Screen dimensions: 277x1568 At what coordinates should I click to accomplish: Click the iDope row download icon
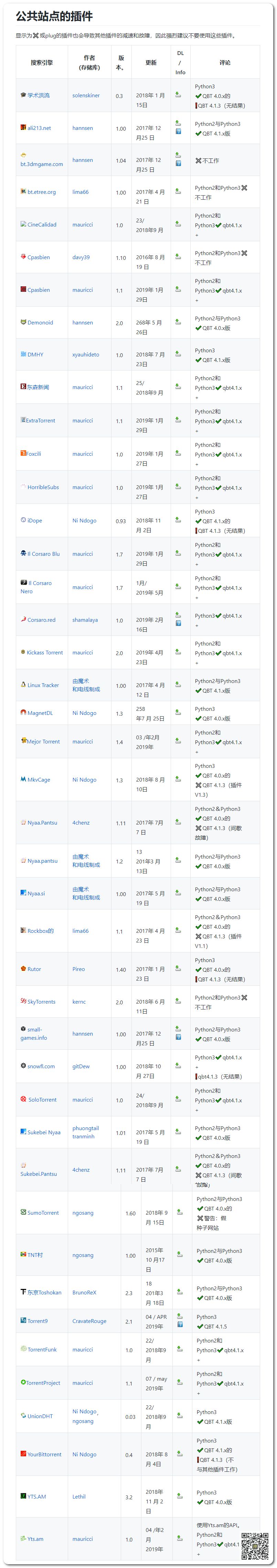click(178, 520)
